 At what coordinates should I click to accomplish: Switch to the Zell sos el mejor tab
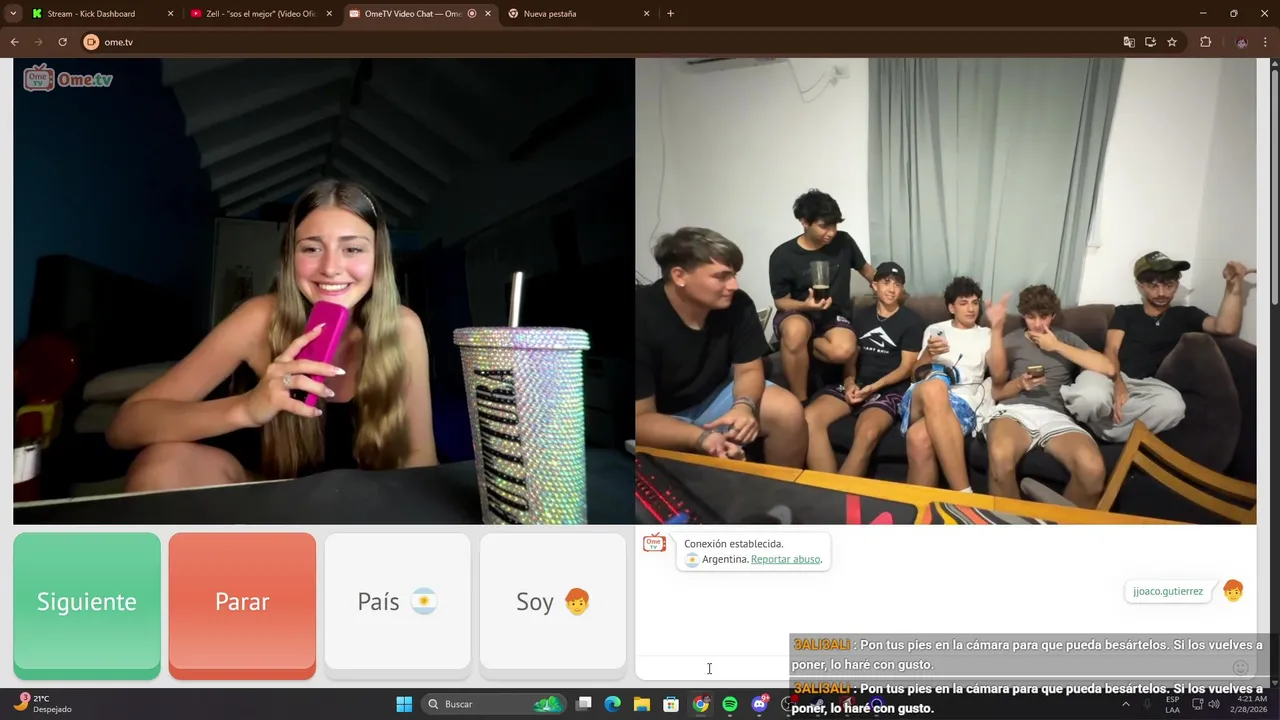click(x=259, y=14)
